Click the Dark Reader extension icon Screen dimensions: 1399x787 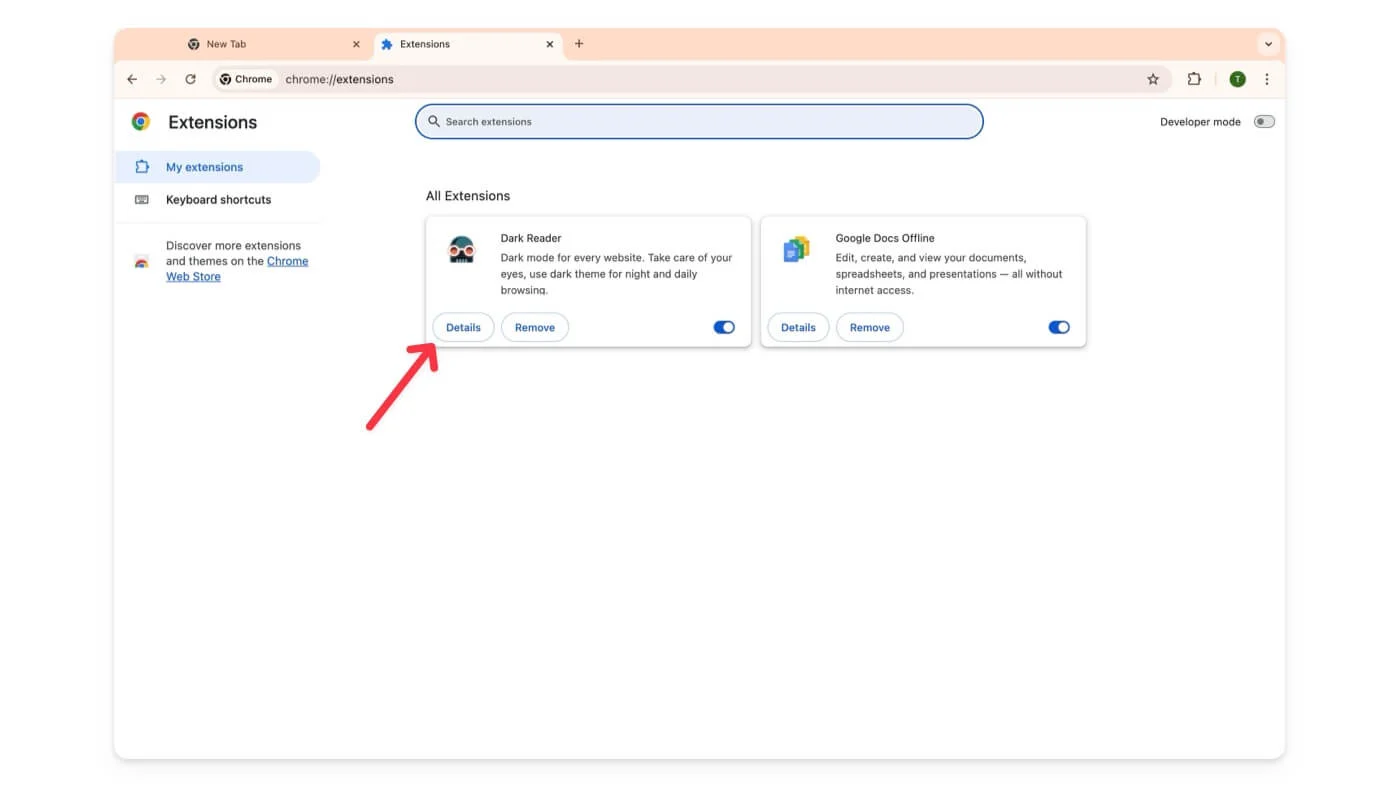click(x=461, y=250)
